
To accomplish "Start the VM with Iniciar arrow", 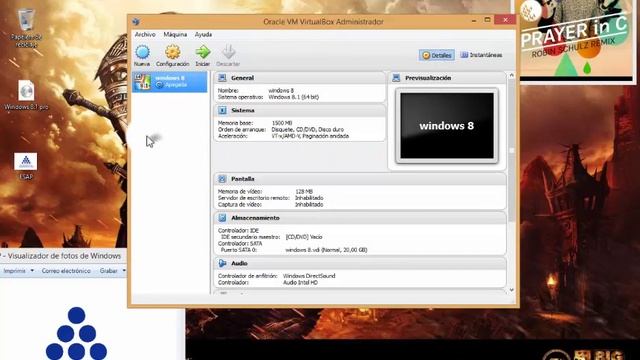I will click(202, 52).
